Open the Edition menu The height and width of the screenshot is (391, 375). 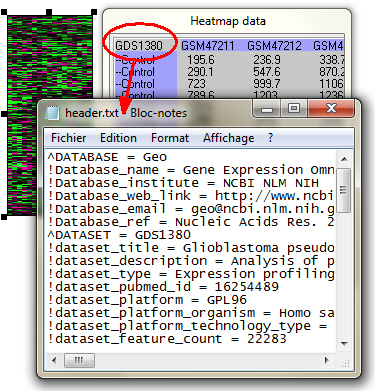click(118, 138)
